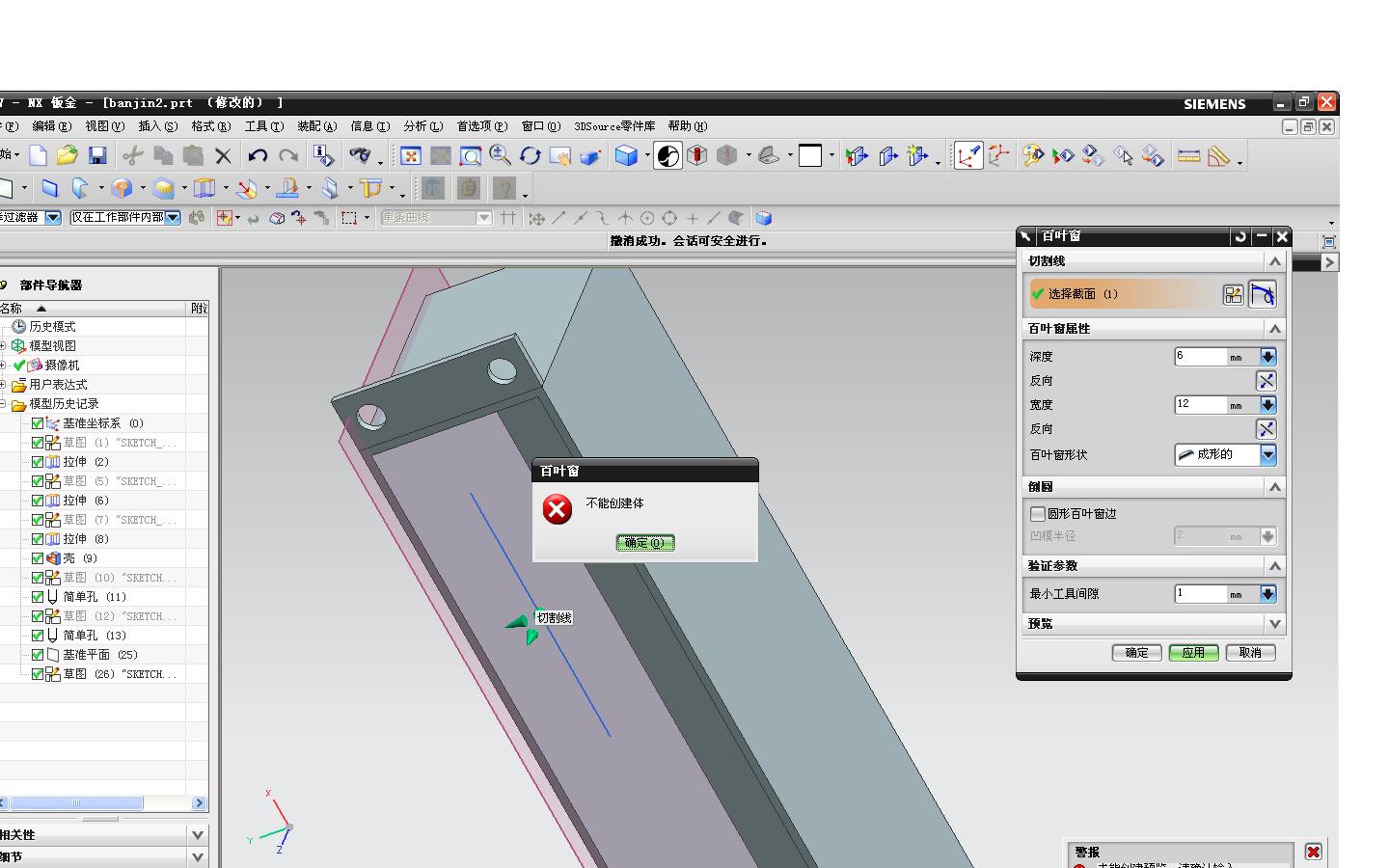The height and width of the screenshot is (868, 1389).
Task: Click the Edit object display palette icon
Action: point(1033,155)
